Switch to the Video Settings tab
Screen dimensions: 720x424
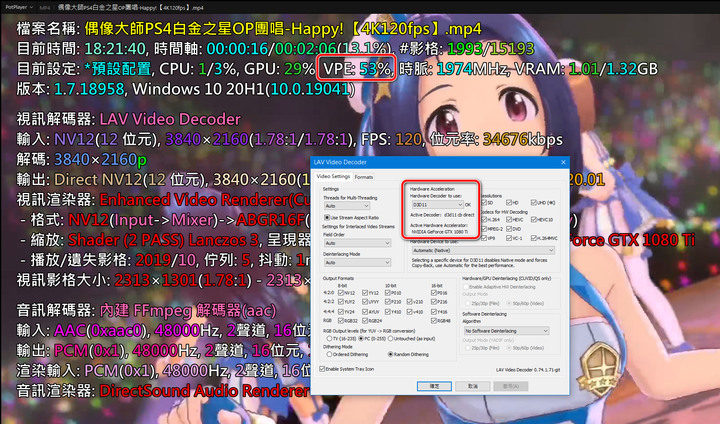coord(333,176)
